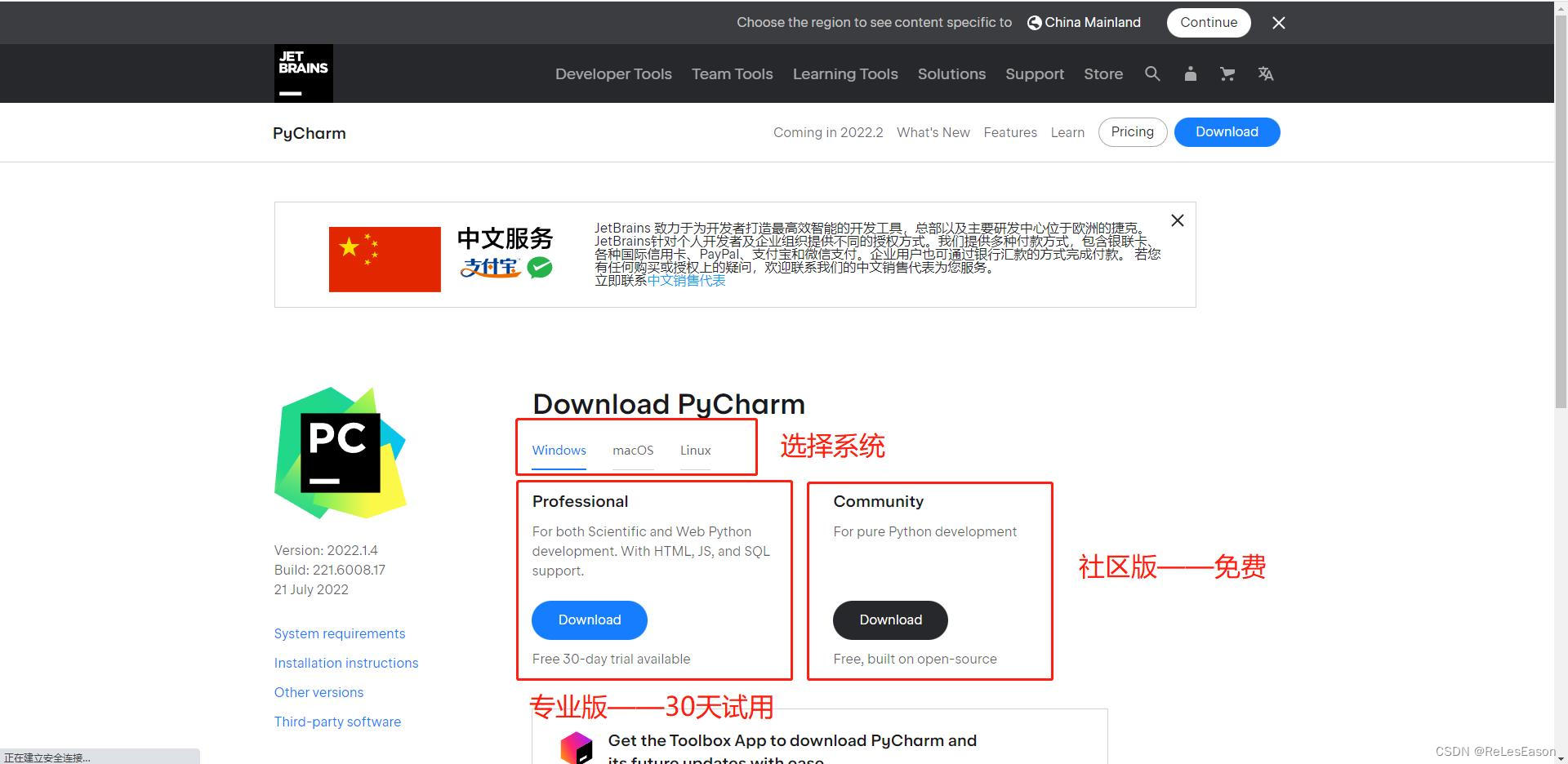
Task: Click the Version: 2022.1.4 text
Action: pos(326,550)
